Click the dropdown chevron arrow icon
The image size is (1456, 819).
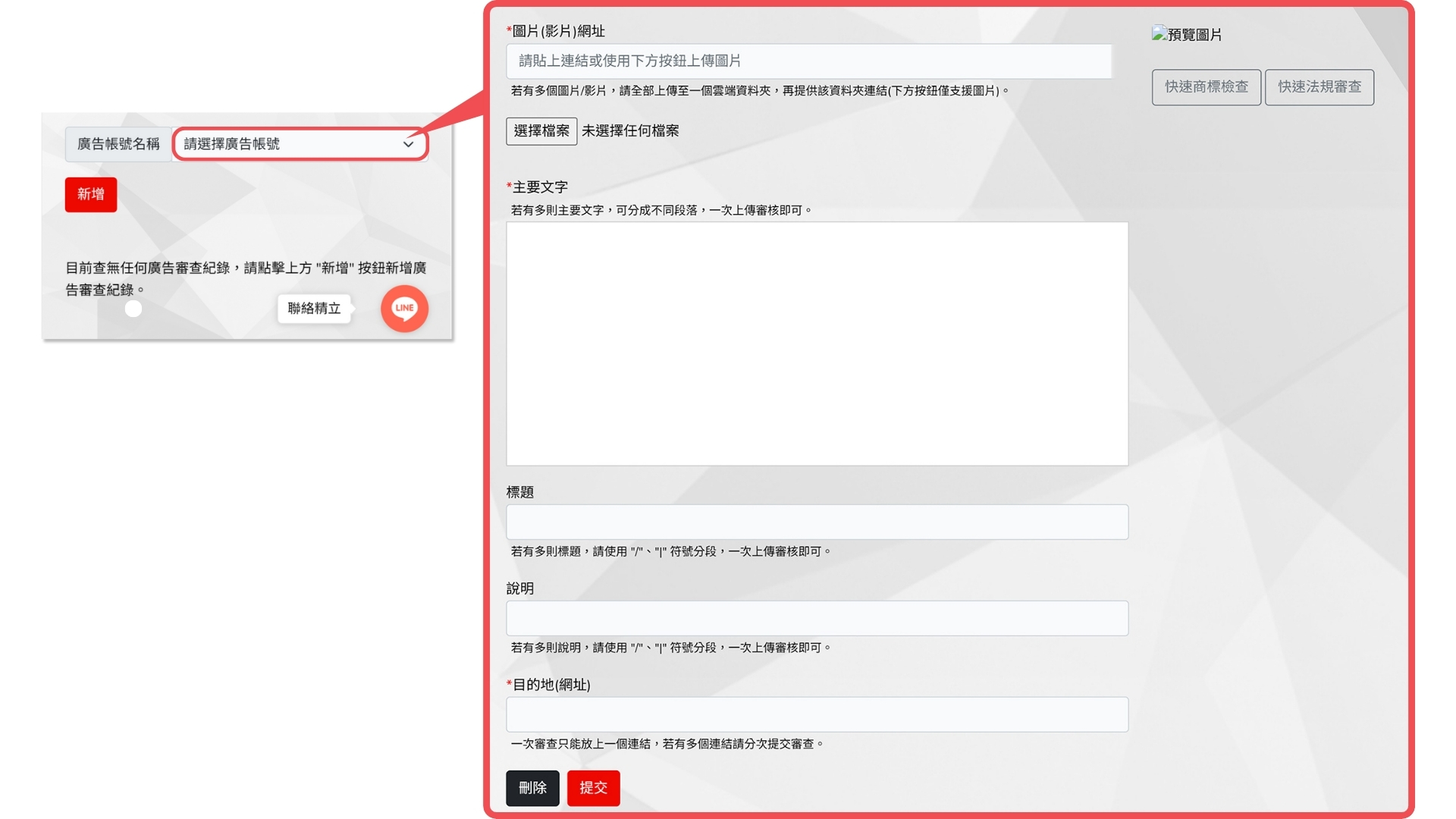point(408,144)
